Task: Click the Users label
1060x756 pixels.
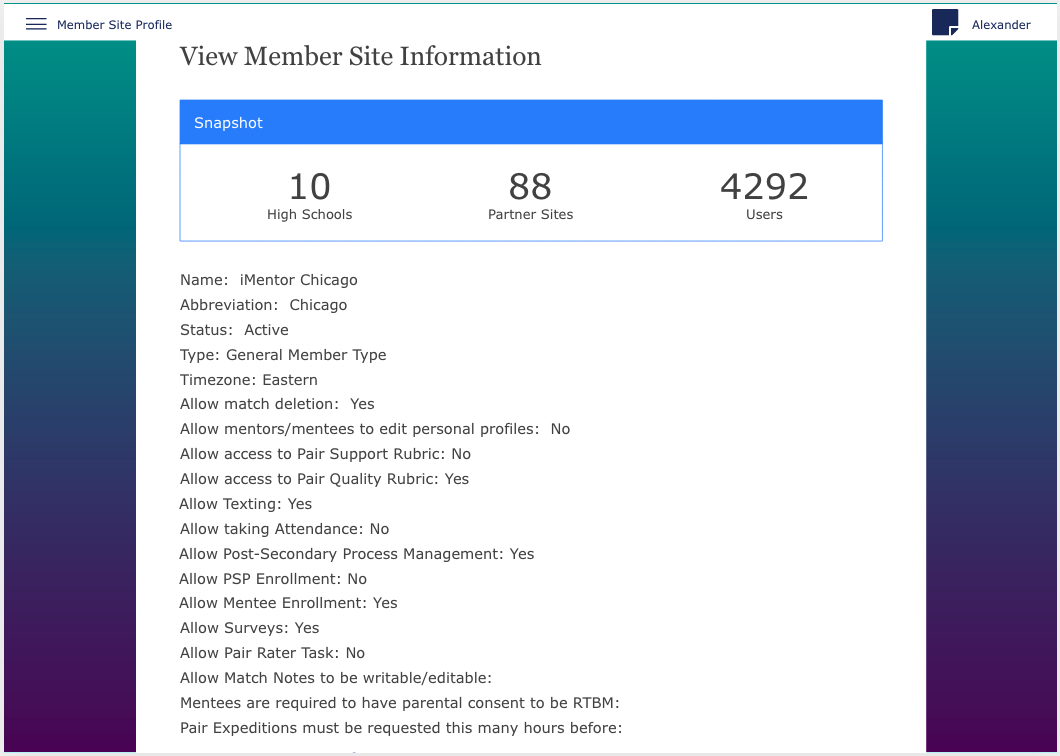Action: point(764,214)
